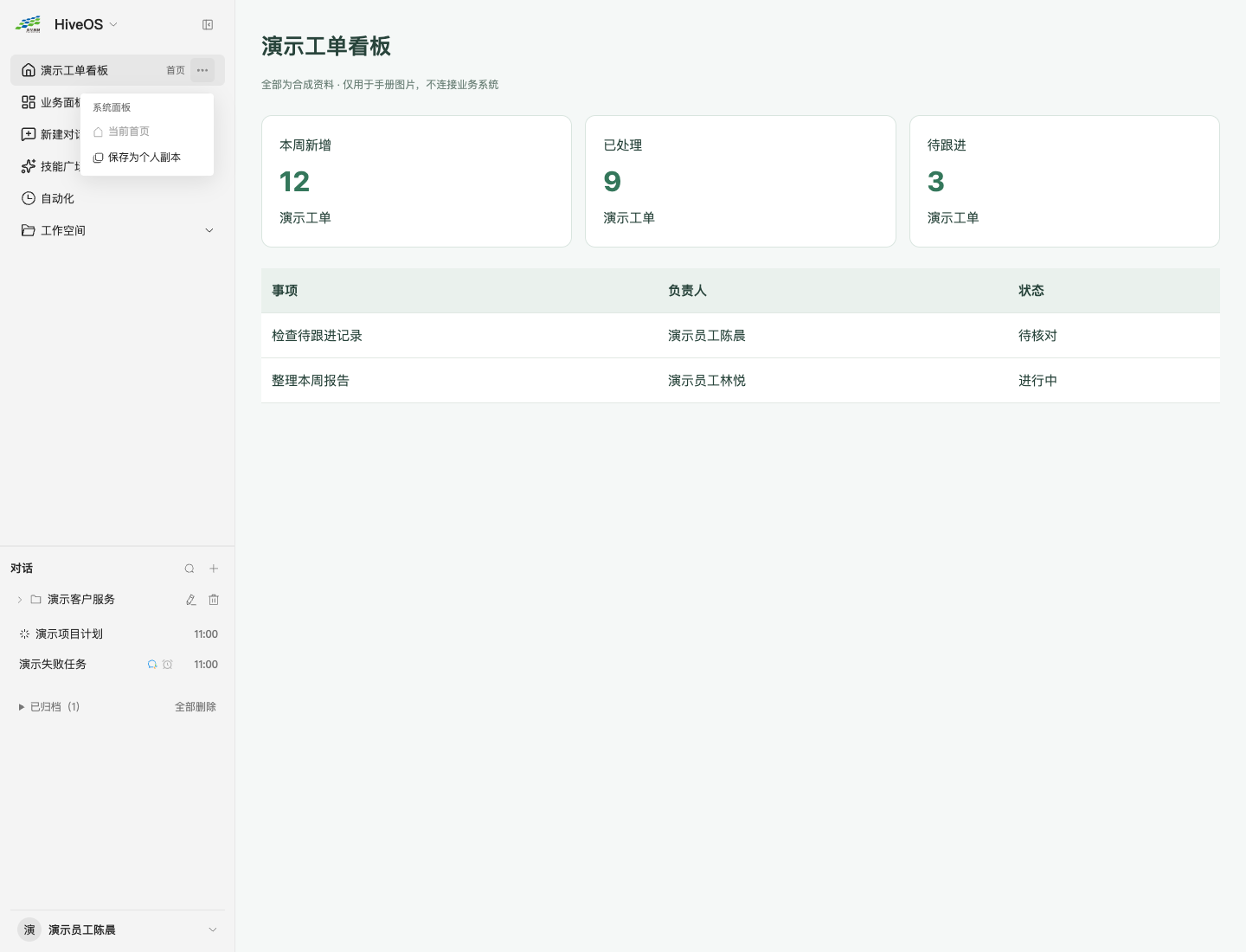Click the 首页 badge beside 演示工单看板
This screenshot has height=952, width=1246.
click(x=176, y=70)
